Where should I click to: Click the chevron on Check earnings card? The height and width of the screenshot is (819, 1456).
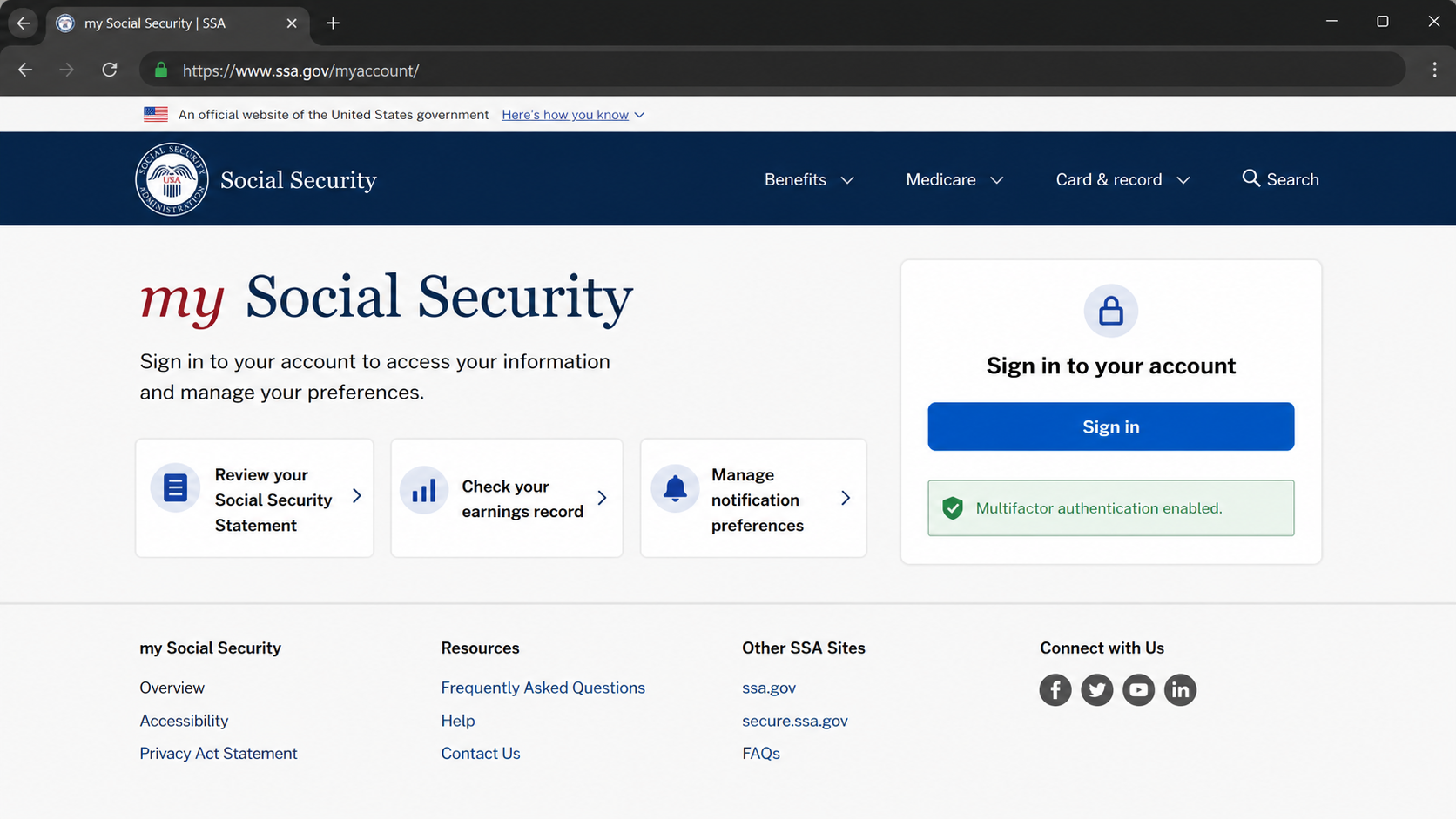(602, 498)
